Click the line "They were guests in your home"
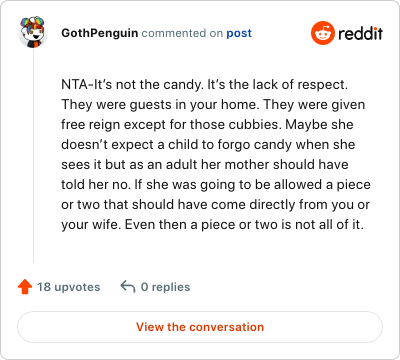Image resolution: width=400 pixels, height=360 pixels. [159, 105]
